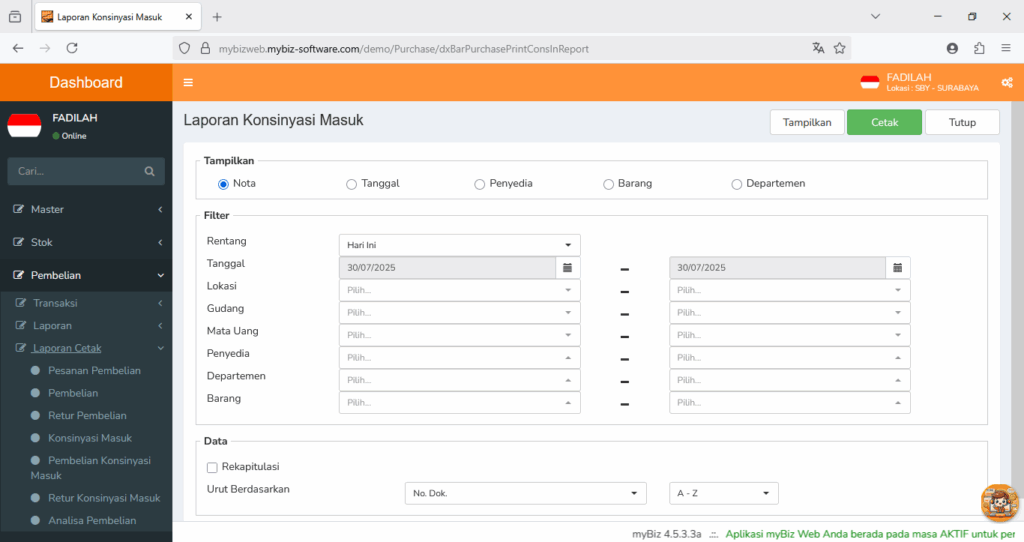Click the Dashboard header title
Image resolution: width=1024 pixels, height=542 pixels.
click(x=86, y=82)
